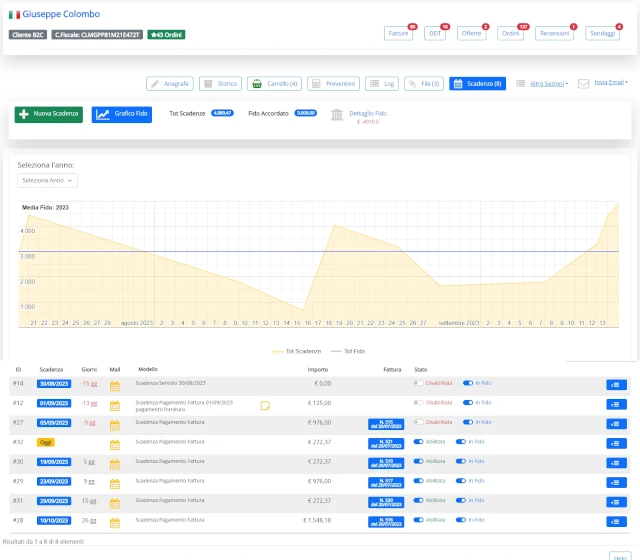
Task: Click the Nuova Scadenza button
Action: tap(49, 114)
